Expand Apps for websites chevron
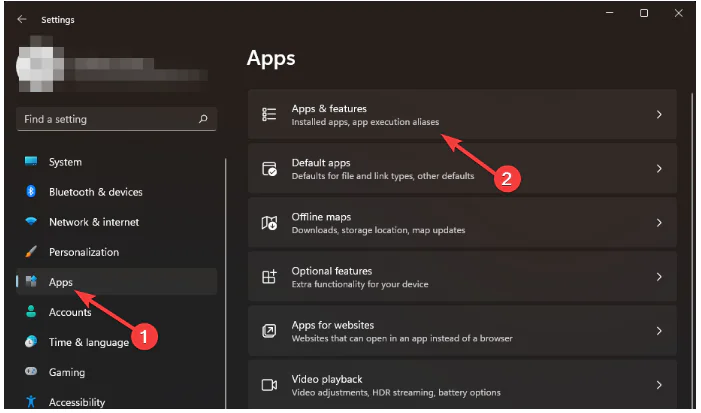The image size is (701, 413). click(x=659, y=331)
